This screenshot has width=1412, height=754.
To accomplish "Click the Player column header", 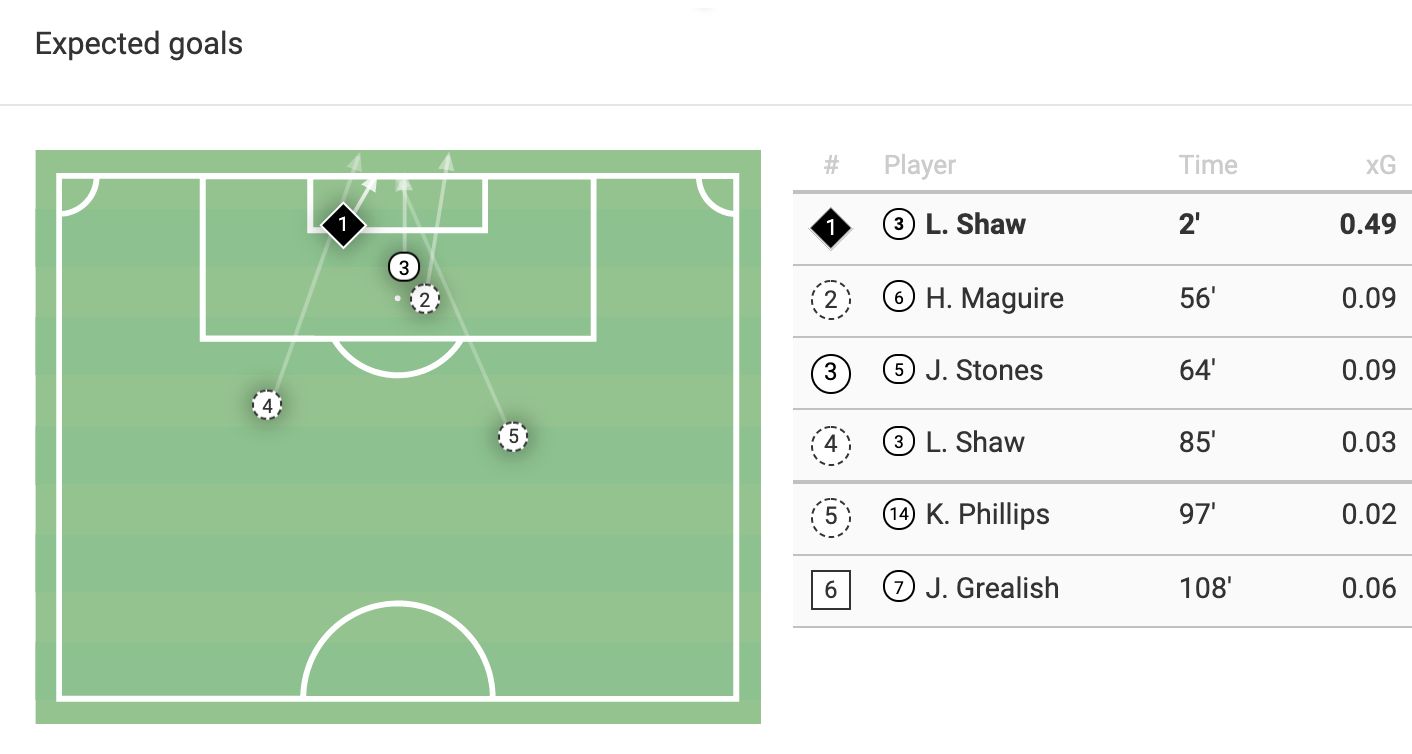I will coord(920,166).
